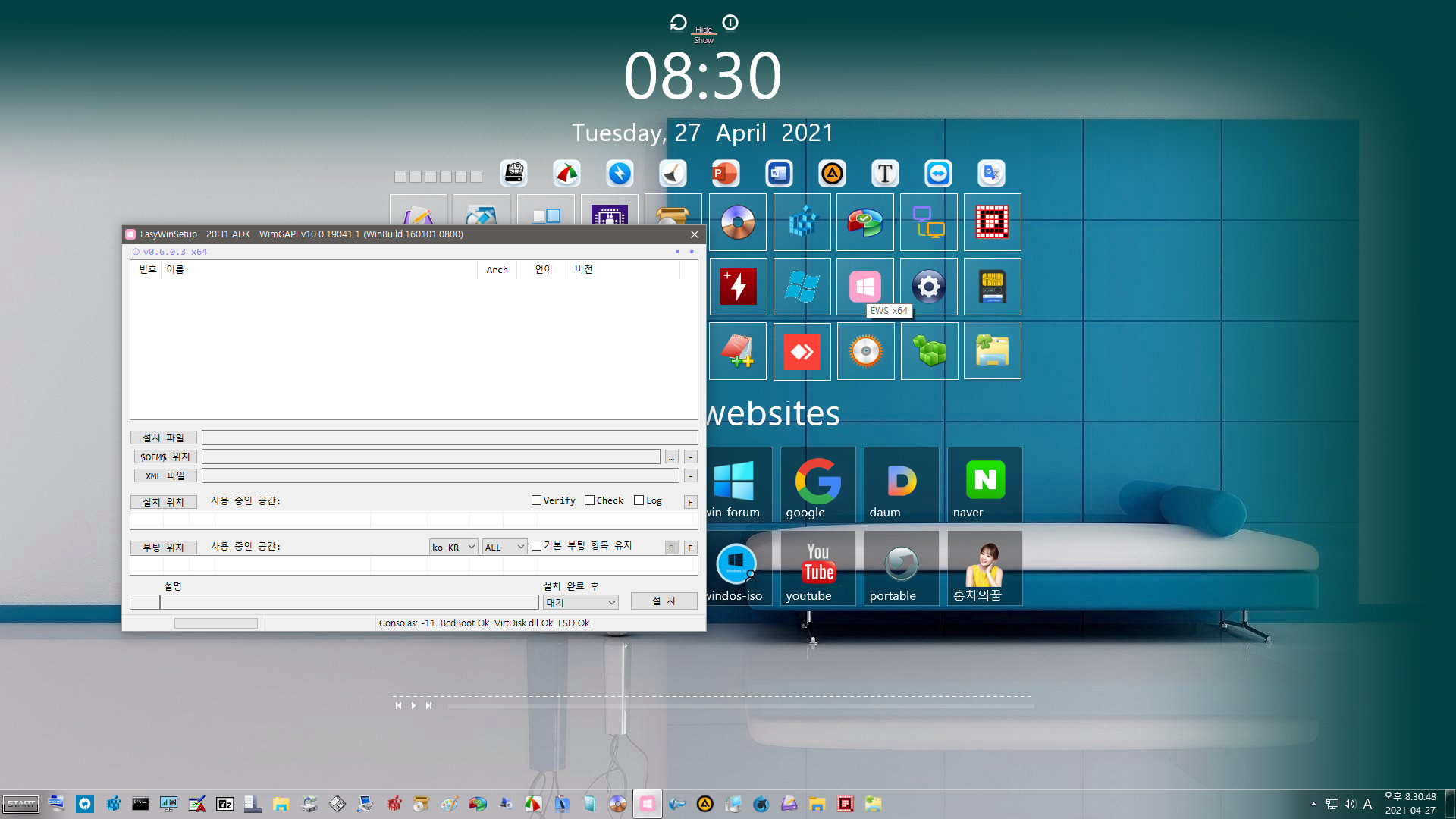The width and height of the screenshot is (1456, 819).
Task: Click the Arch column header
Action: click(497, 270)
